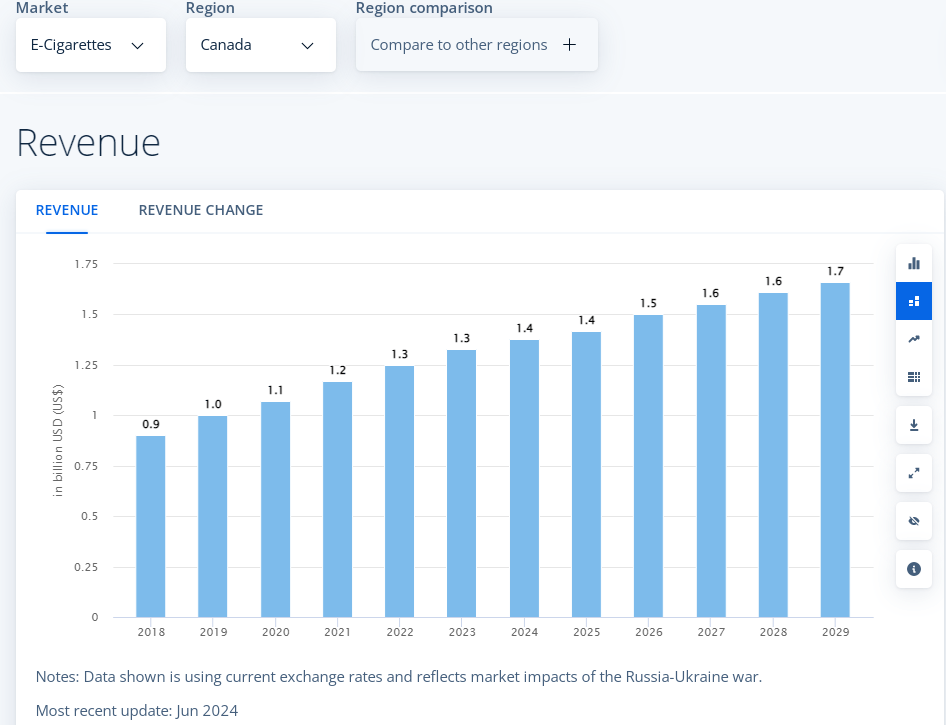This screenshot has width=946, height=725.
Task: Expand chart to fullscreen
Action: [x=913, y=473]
